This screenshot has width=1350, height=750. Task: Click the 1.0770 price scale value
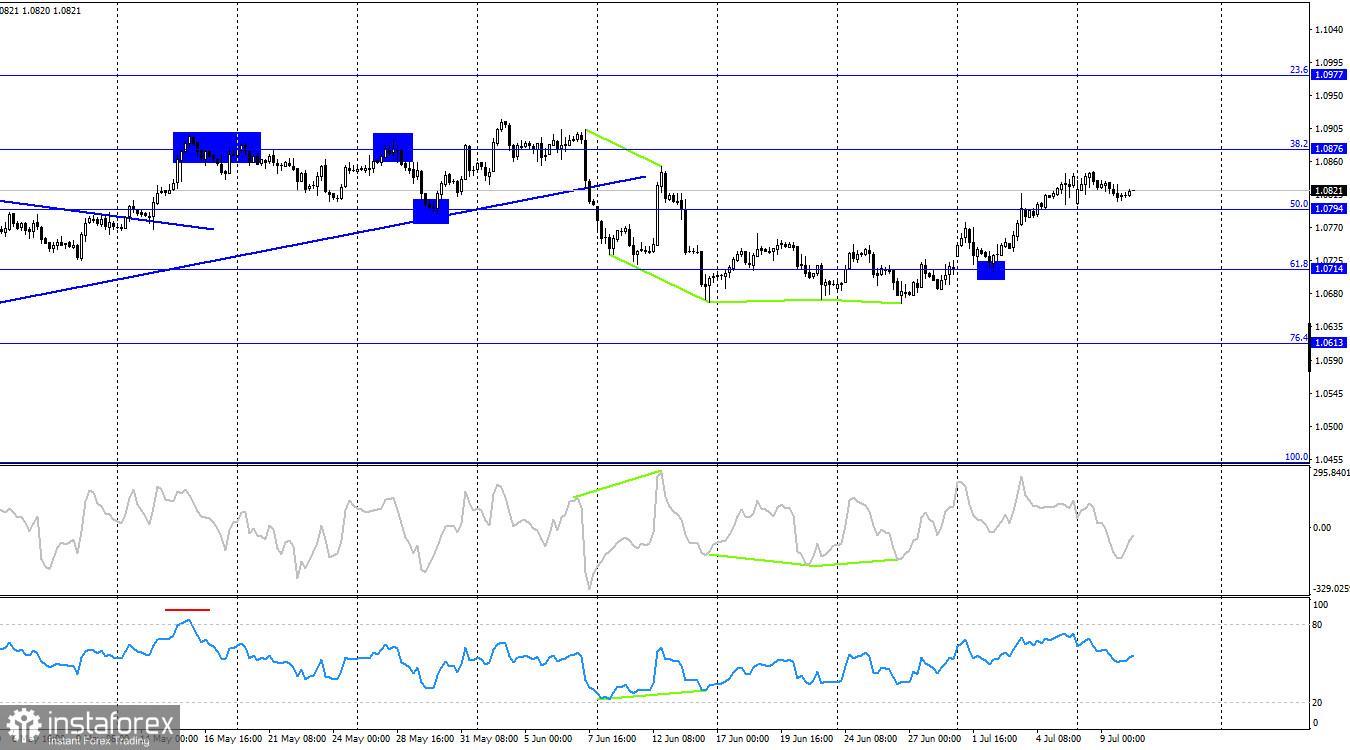click(1330, 227)
